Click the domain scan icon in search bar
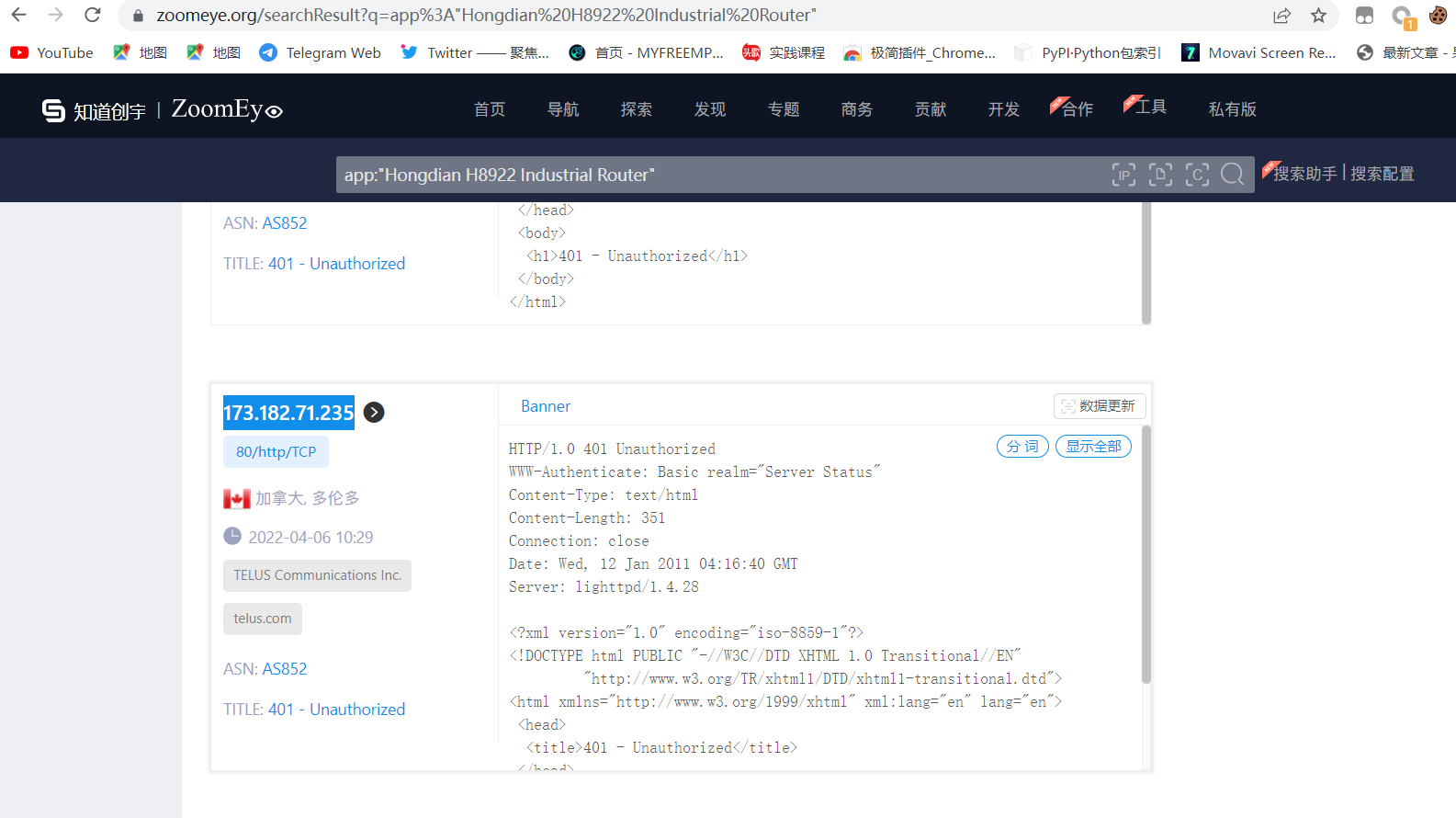Image resolution: width=1456 pixels, height=818 pixels. point(1160,175)
